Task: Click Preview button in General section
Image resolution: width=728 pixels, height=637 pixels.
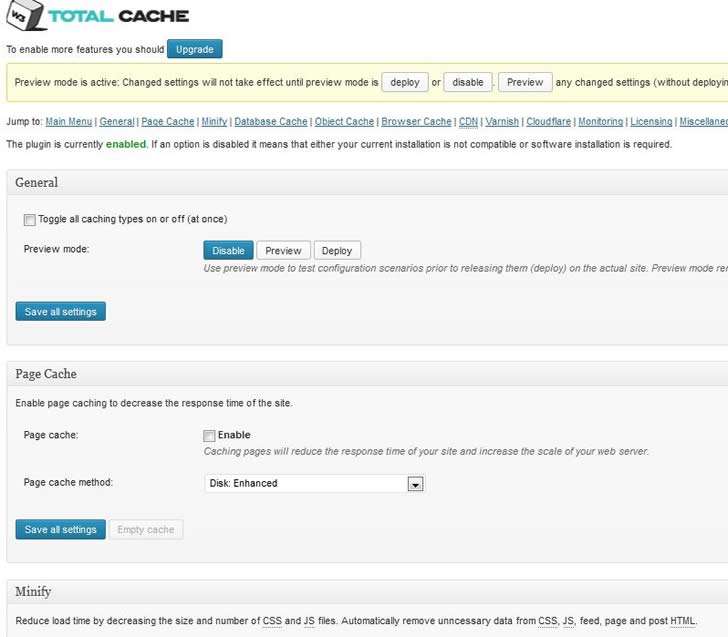Action: coord(283,251)
